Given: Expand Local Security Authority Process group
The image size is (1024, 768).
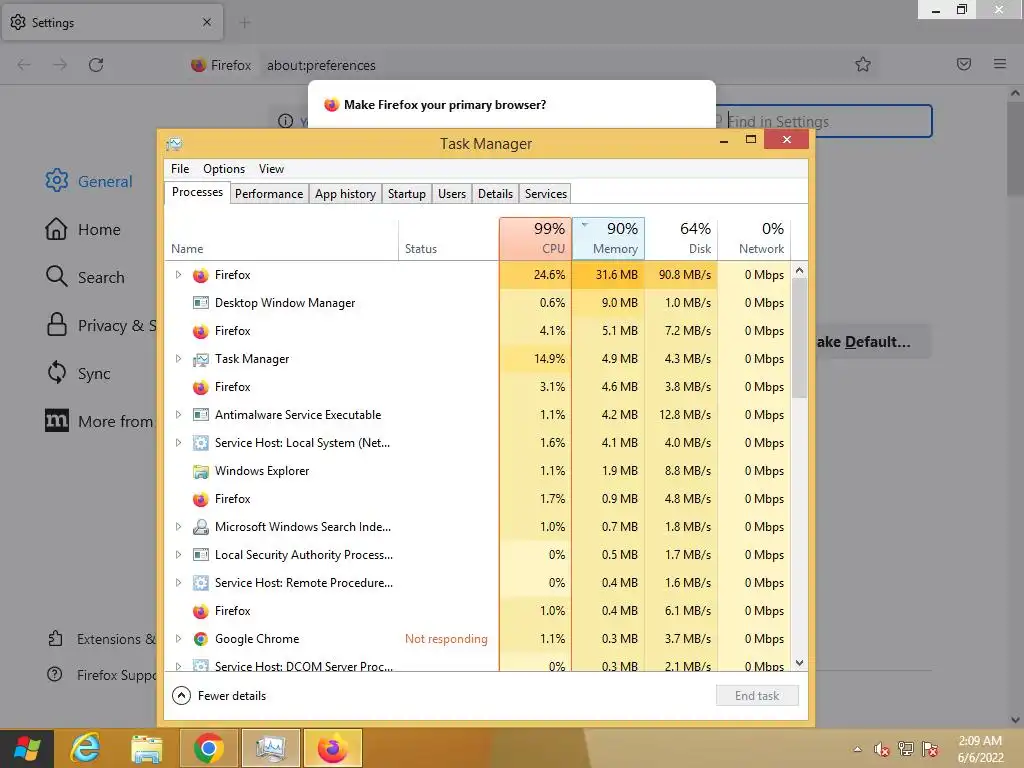Looking at the screenshot, I should pyautogui.click(x=178, y=554).
